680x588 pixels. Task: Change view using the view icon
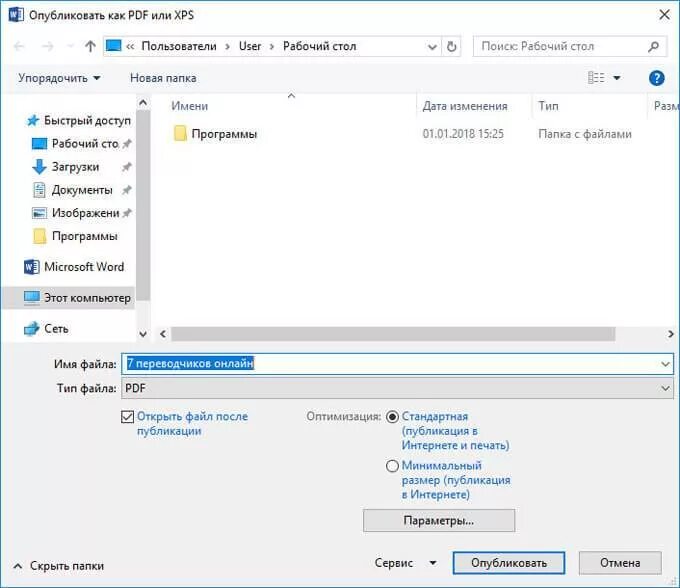coord(596,78)
